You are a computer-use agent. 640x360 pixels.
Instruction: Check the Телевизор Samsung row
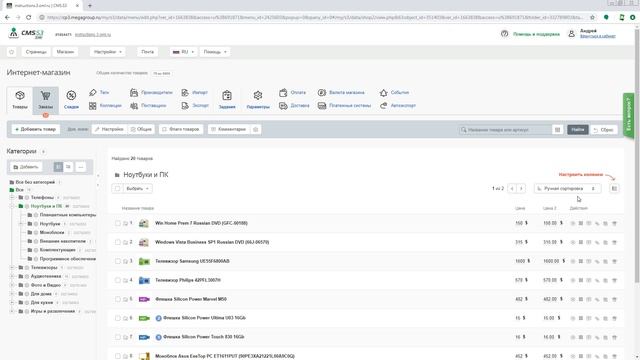coord(118,261)
